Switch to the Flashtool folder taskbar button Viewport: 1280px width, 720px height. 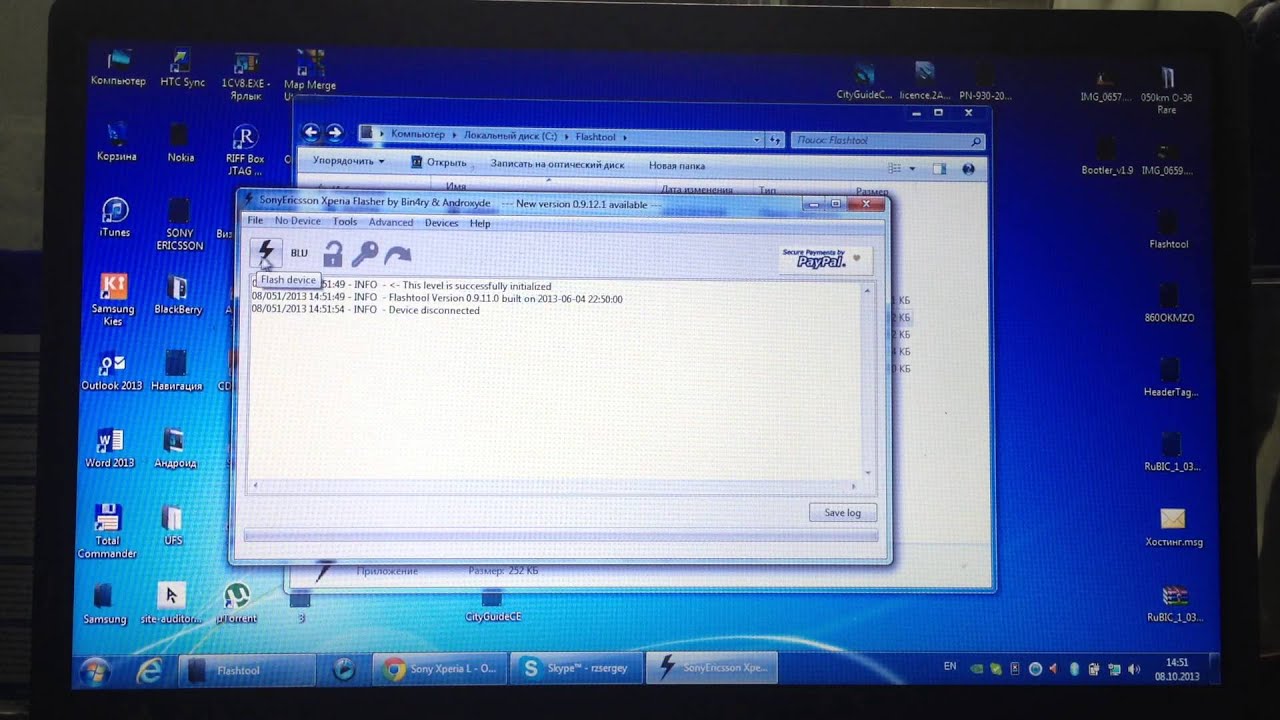click(x=247, y=670)
